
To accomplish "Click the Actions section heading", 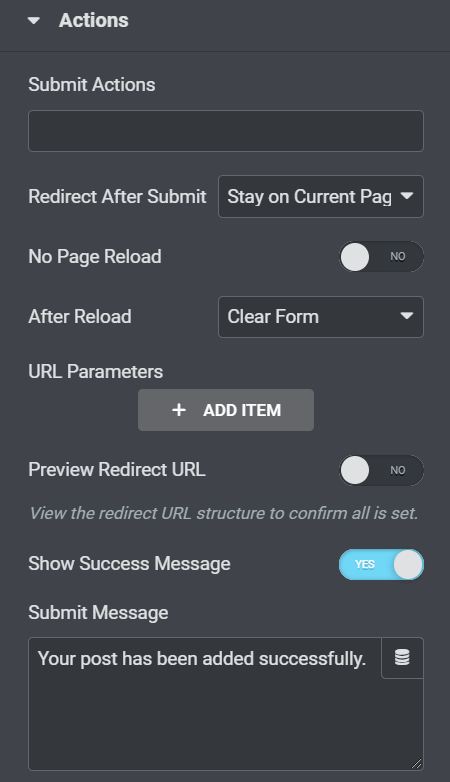I will tap(93, 20).
